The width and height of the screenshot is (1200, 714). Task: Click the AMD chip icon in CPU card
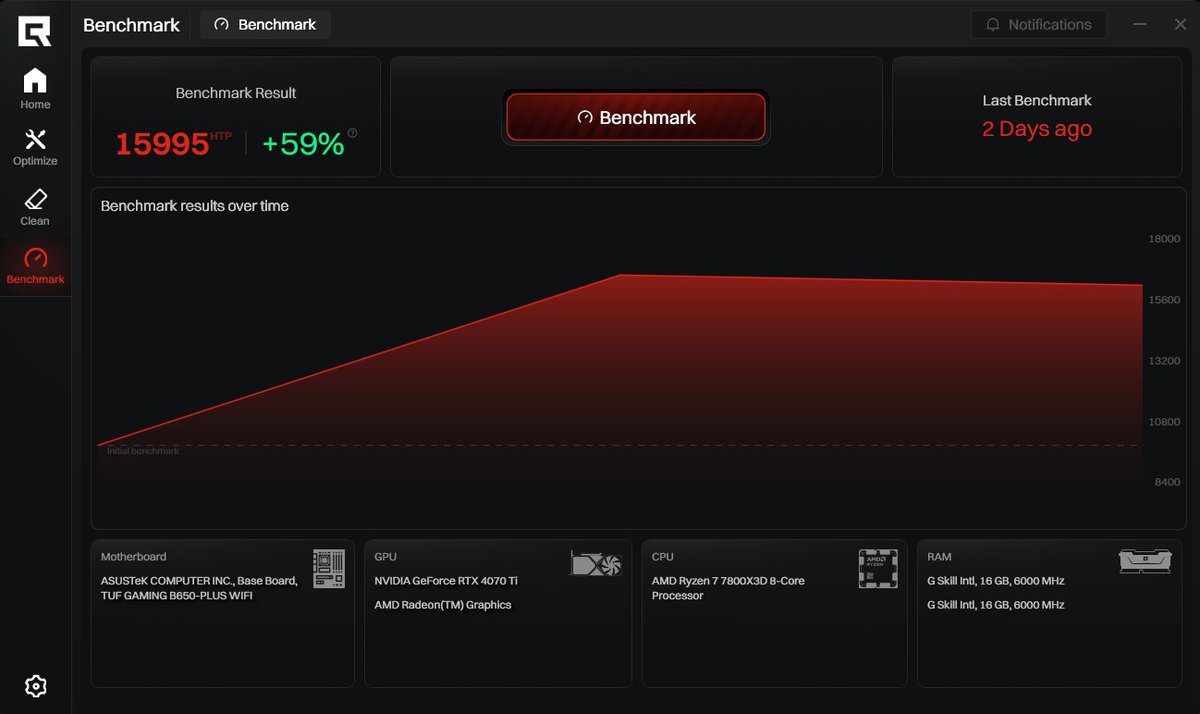(x=878, y=568)
